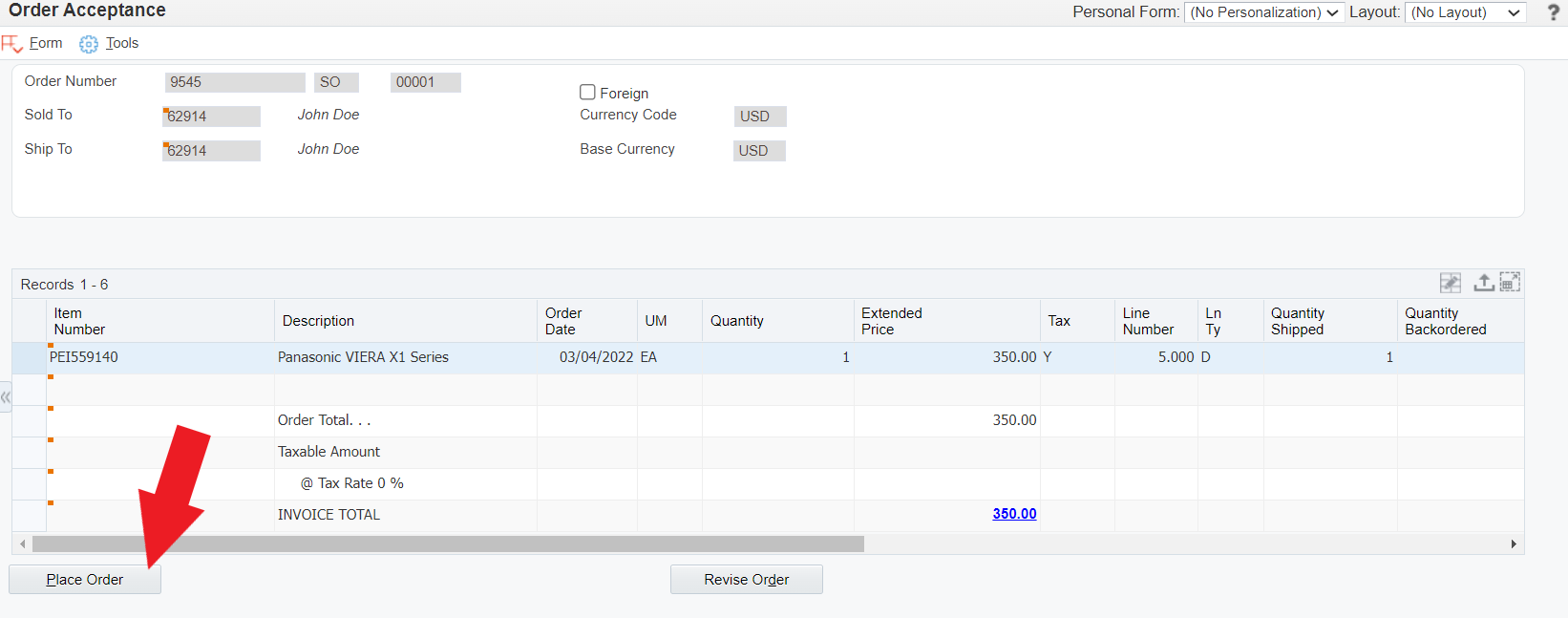Click the Item Number column header
The width and height of the screenshot is (1568, 618).
point(160,321)
